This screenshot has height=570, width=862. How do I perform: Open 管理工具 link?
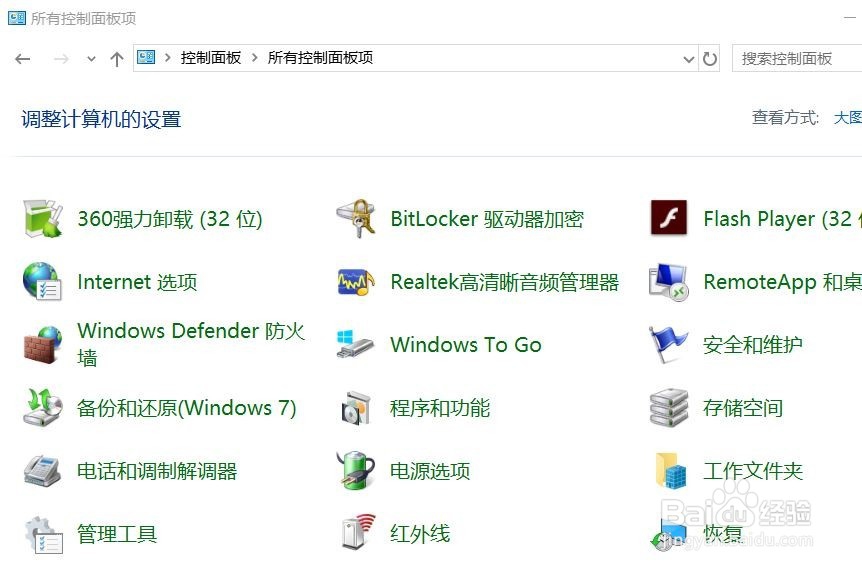[x=117, y=534]
